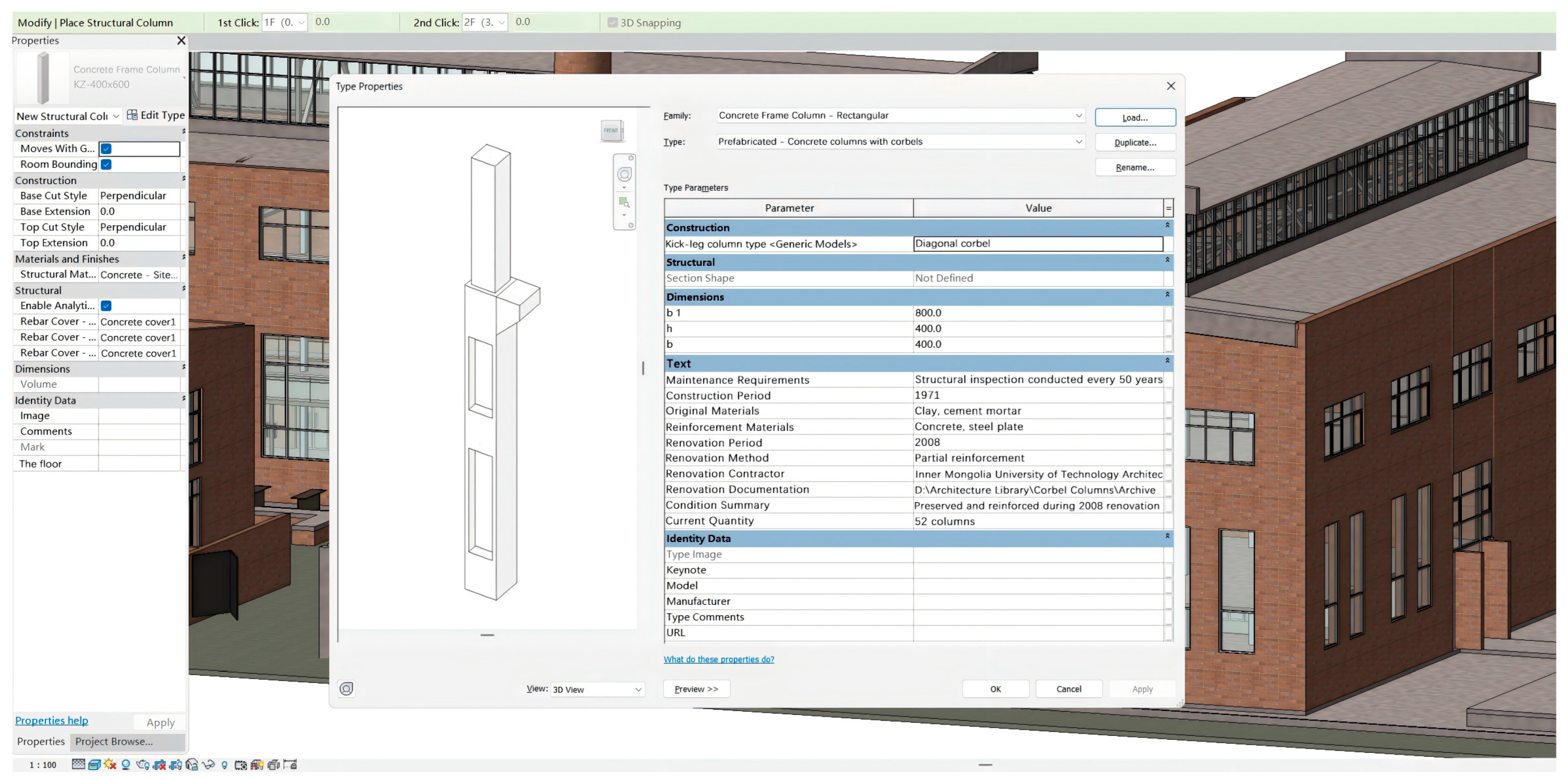Screen dimensions: 1568x778
Task: Disable the Enable Analytical Model checkbox
Action: (x=107, y=306)
